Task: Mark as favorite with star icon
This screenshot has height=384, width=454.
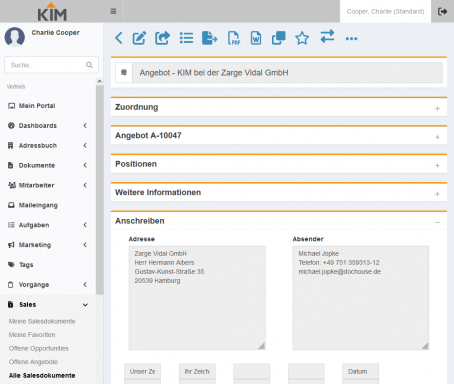Action: [x=302, y=38]
